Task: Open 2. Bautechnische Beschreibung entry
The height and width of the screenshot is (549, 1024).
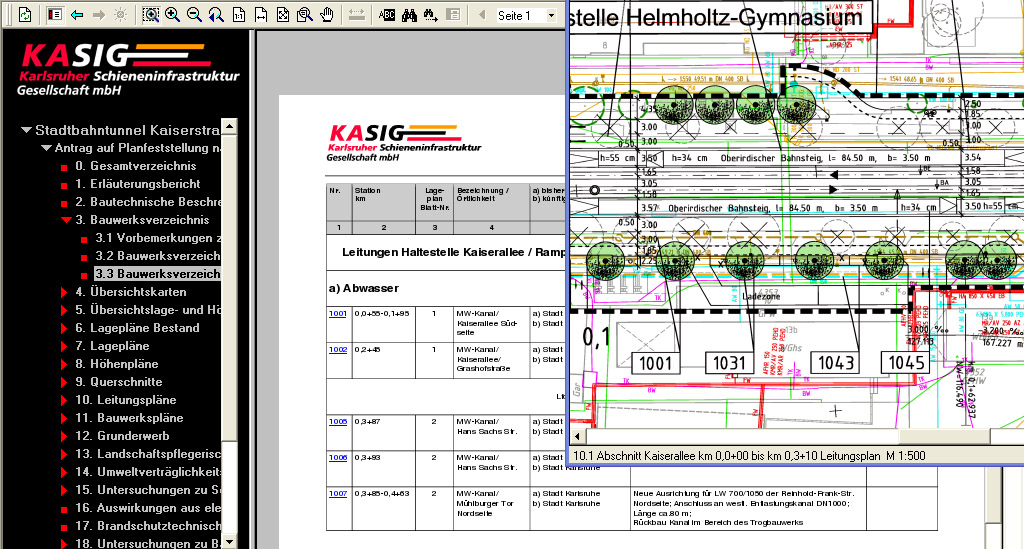Action: pos(148,202)
